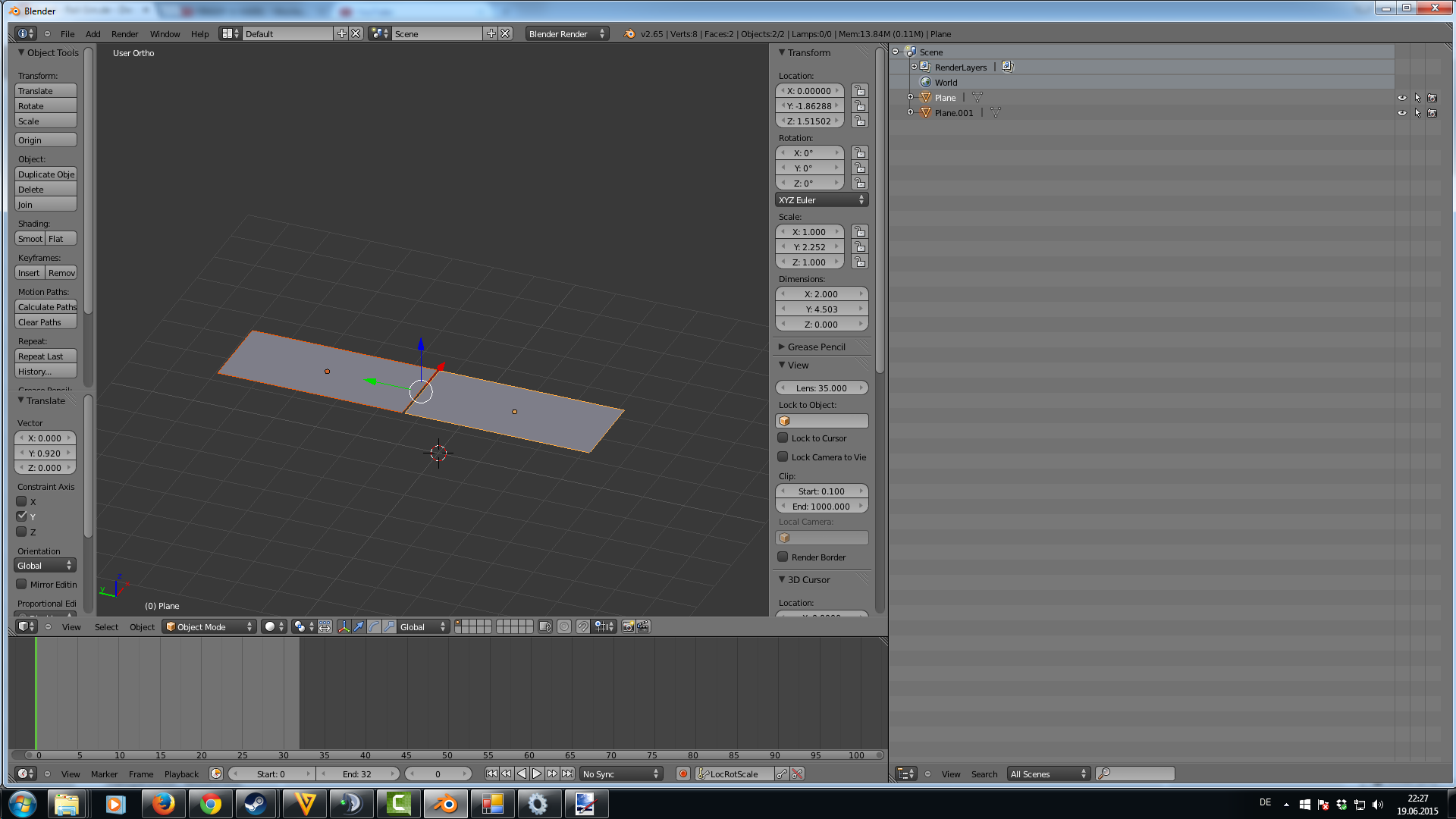1456x819 pixels.
Task: Open XYZ Euler rotation mode dropdown
Action: (x=821, y=200)
